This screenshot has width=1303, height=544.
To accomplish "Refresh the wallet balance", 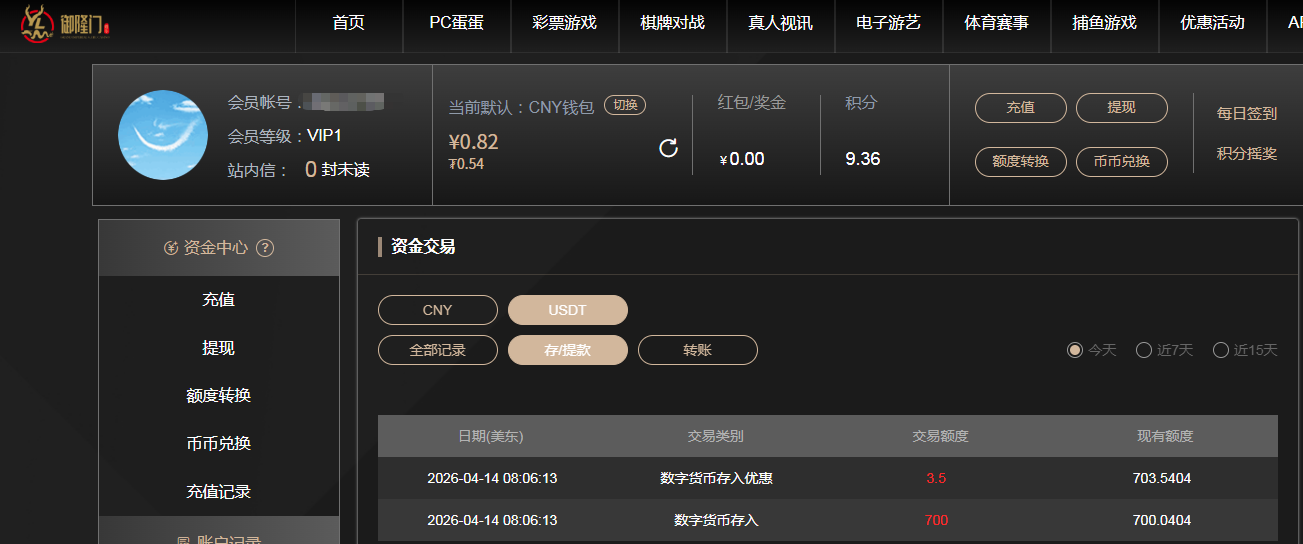I will [x=669, y=149].
